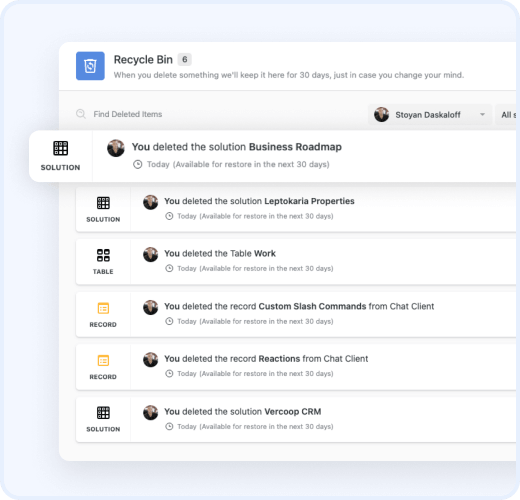Click clock icon under Table Work
Screen dimensions: 520x500
click(169, 268)
